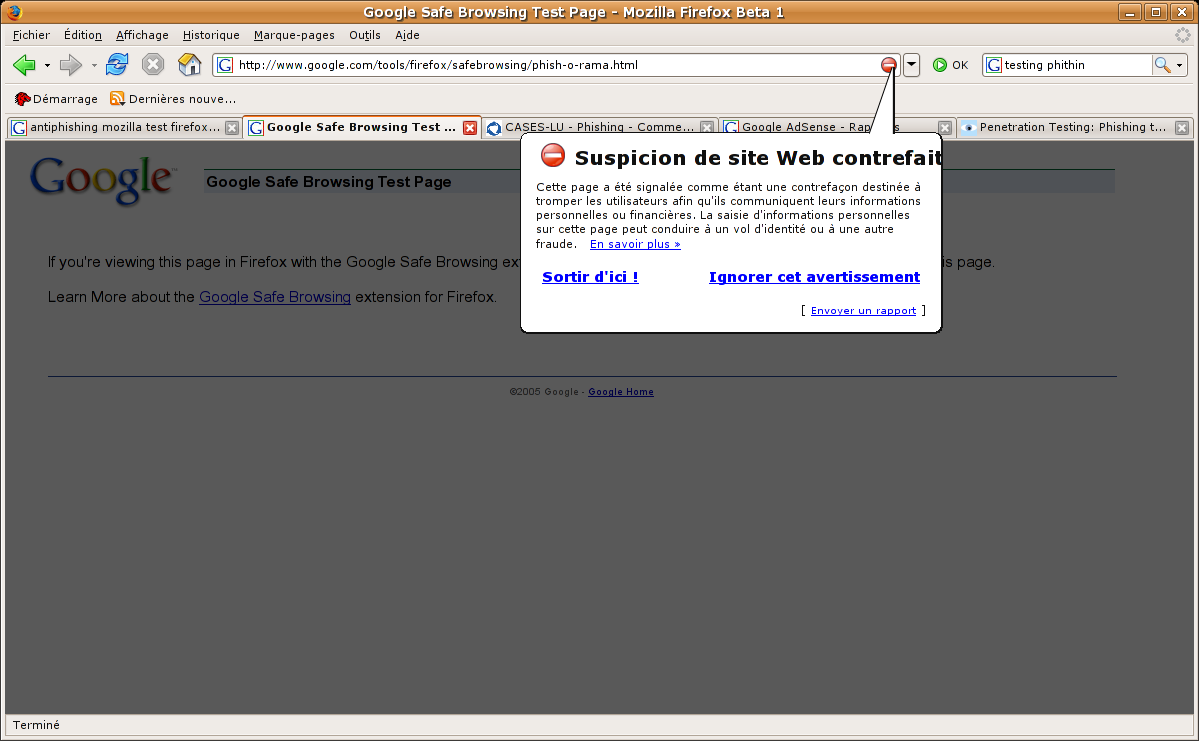Click the Forward arrow button
This screenshot has width=1199, height=741.
[71, 65]
